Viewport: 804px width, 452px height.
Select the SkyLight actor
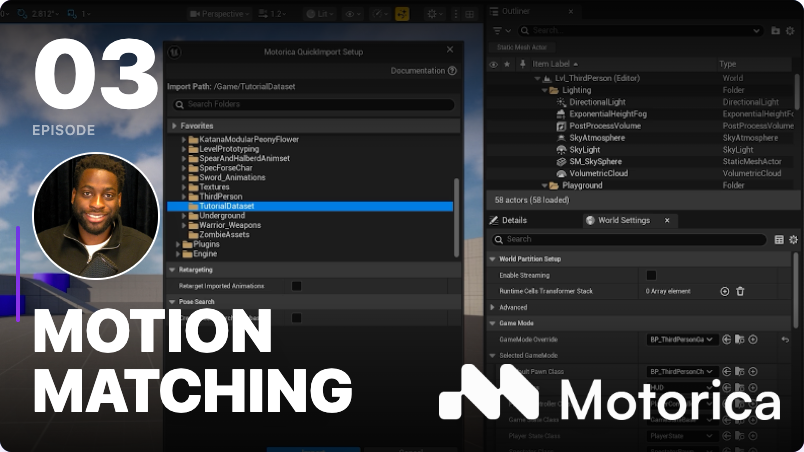click(585, 150)
